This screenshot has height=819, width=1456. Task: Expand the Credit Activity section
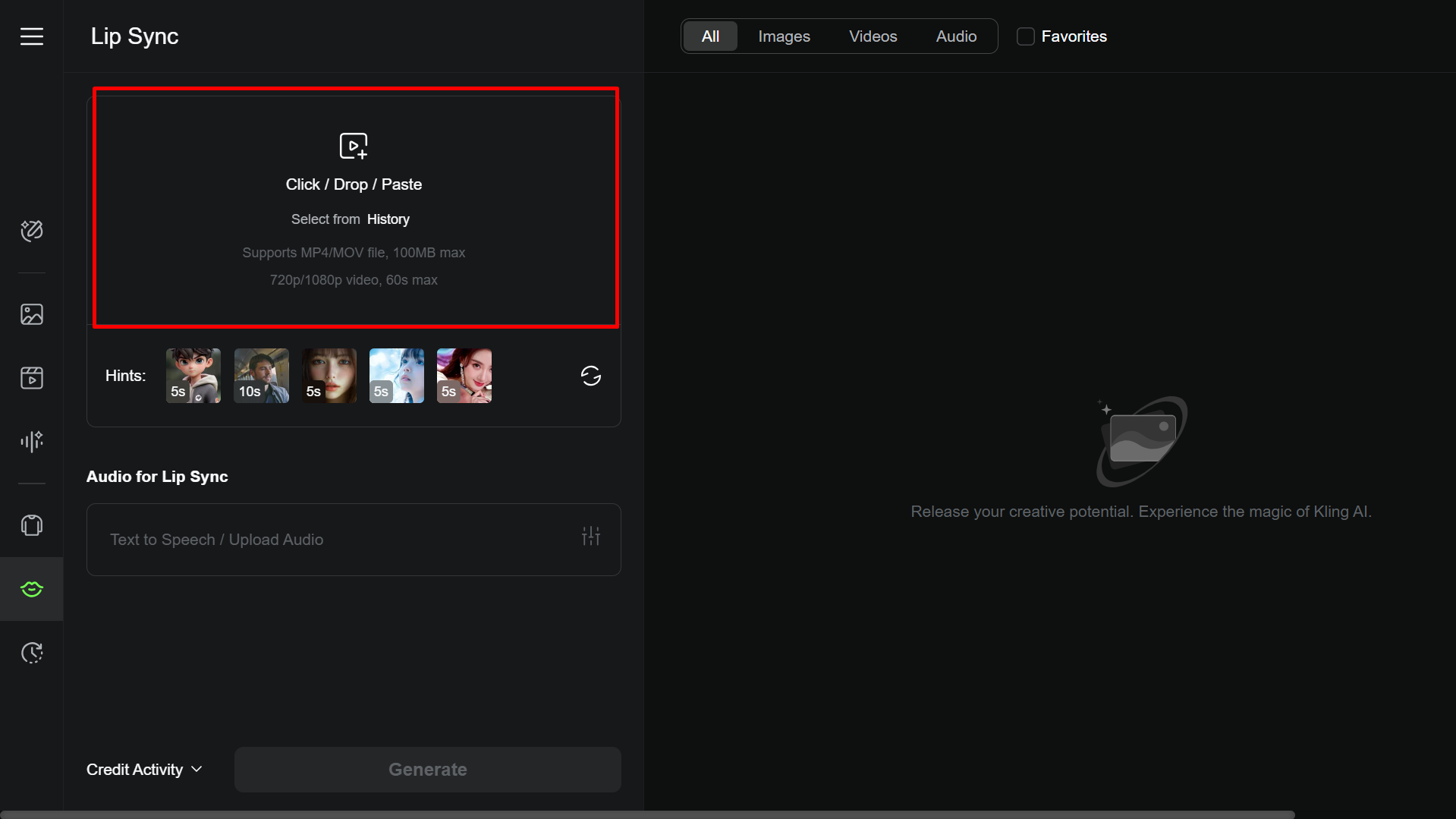[143, 769]
